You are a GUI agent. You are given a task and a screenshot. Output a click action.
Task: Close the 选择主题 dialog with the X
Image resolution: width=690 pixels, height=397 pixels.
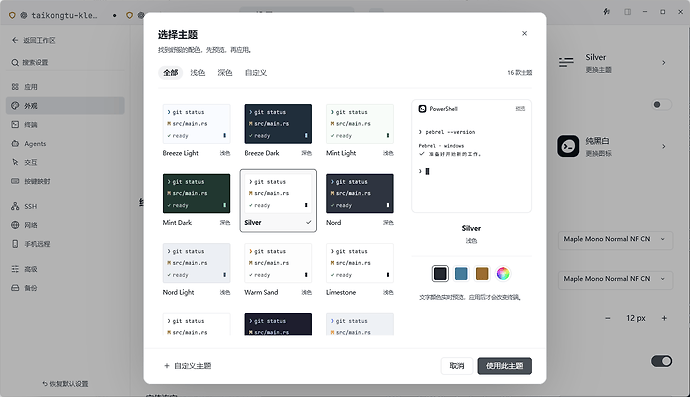click(x=524, y=33)
